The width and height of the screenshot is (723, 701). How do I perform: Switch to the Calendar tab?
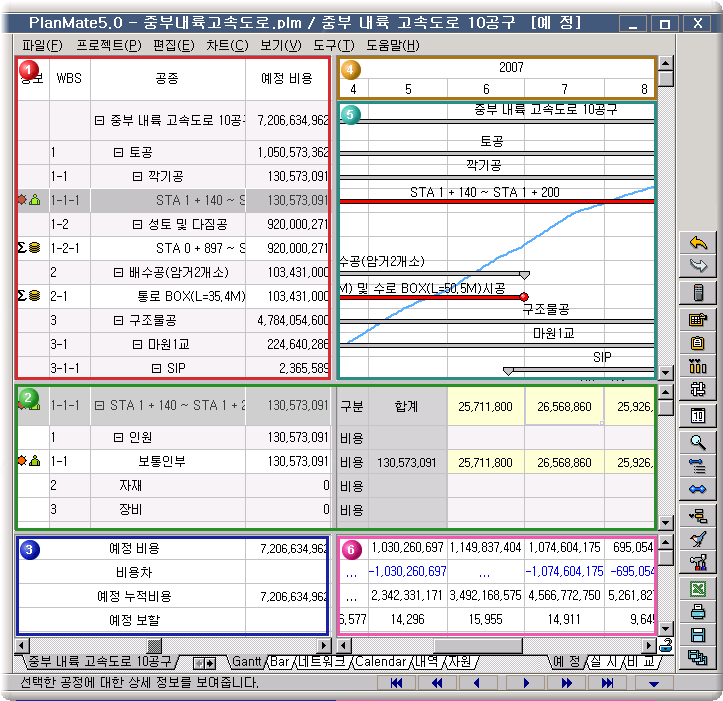[380, 662]
